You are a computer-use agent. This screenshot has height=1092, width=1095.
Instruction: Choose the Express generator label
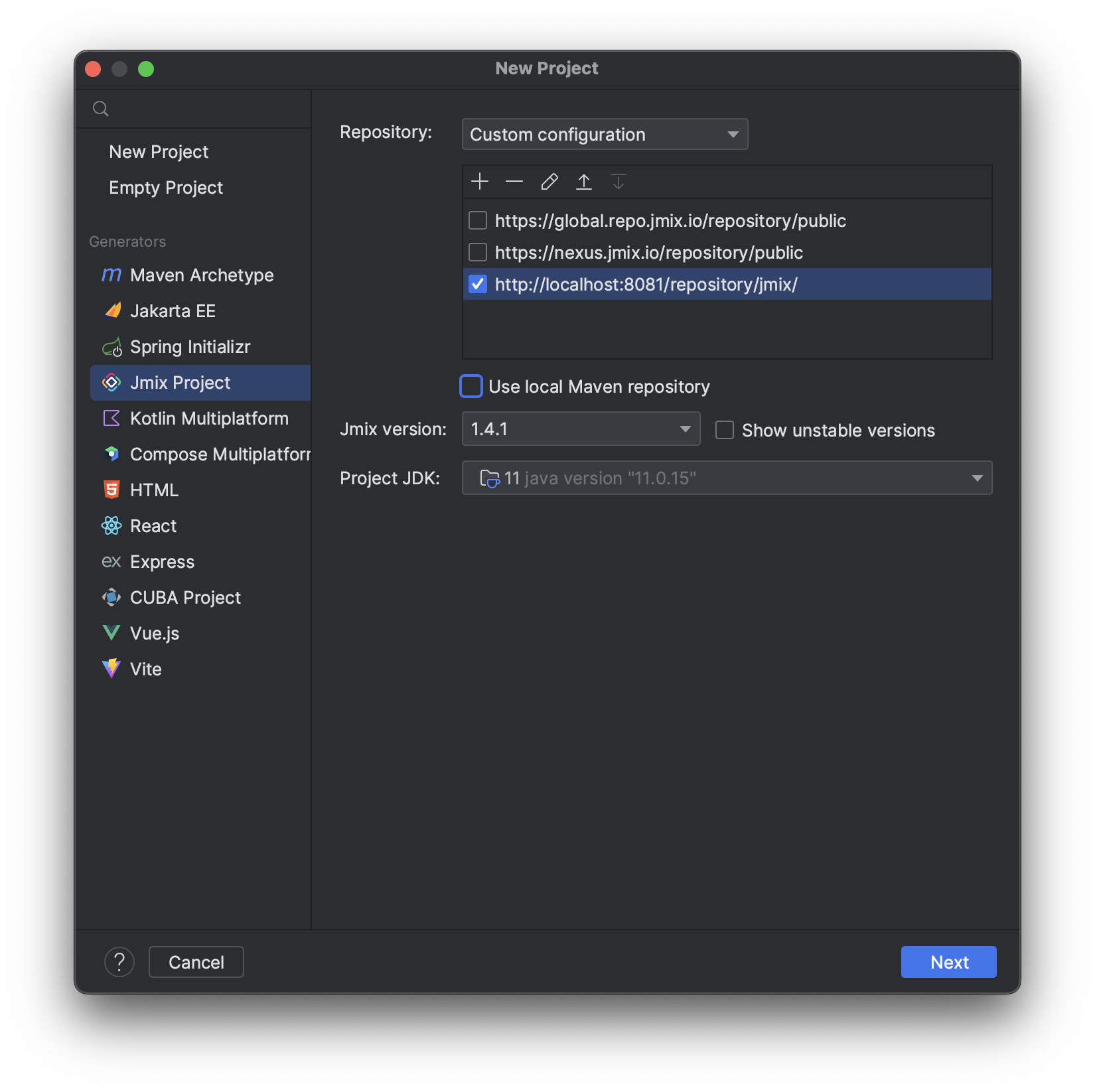point(162,562)
